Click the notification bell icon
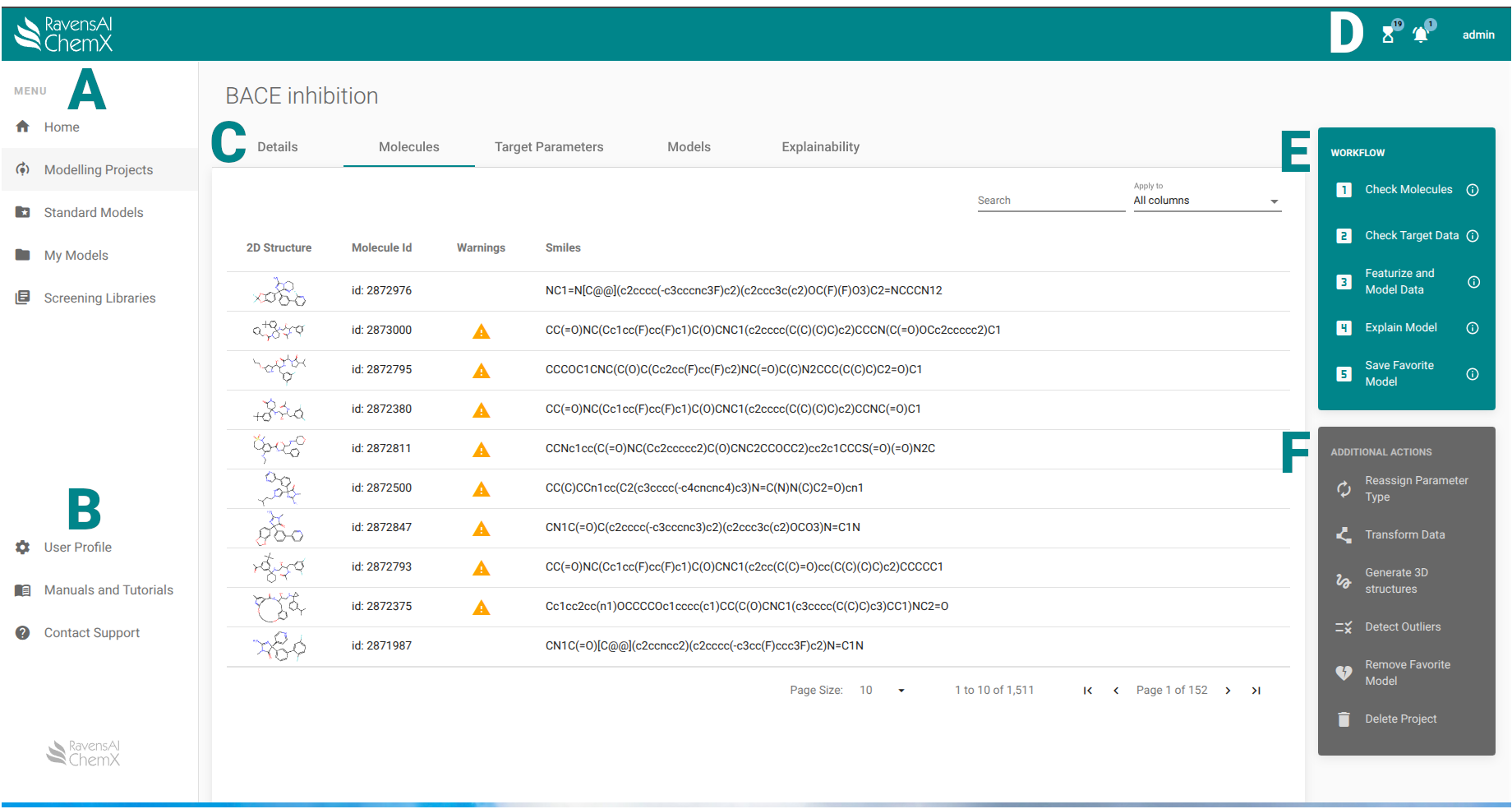This screenshot has width=1512, height=809. tap(1420, 35)
